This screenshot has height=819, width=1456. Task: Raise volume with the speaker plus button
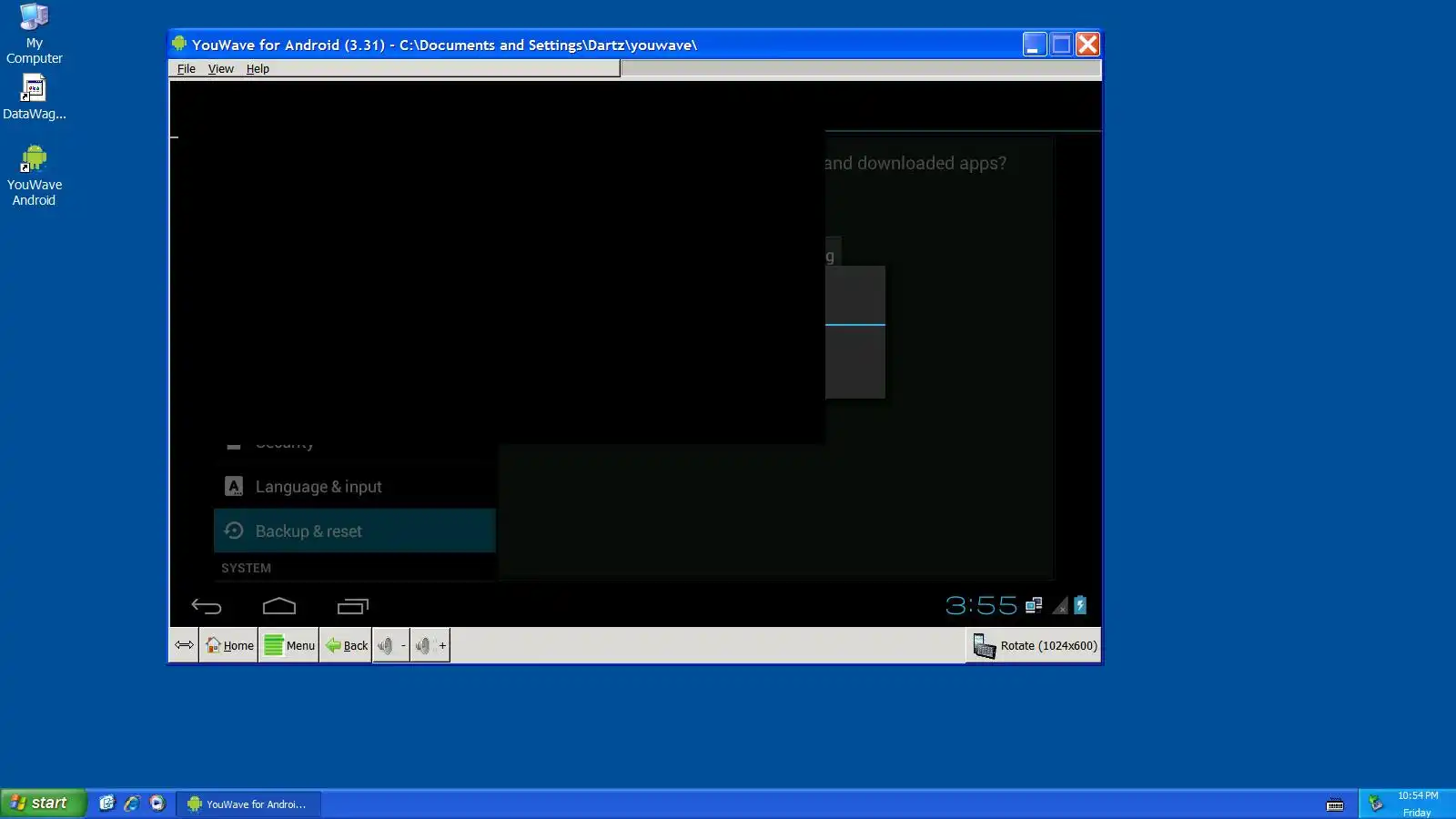click(430, 645)
